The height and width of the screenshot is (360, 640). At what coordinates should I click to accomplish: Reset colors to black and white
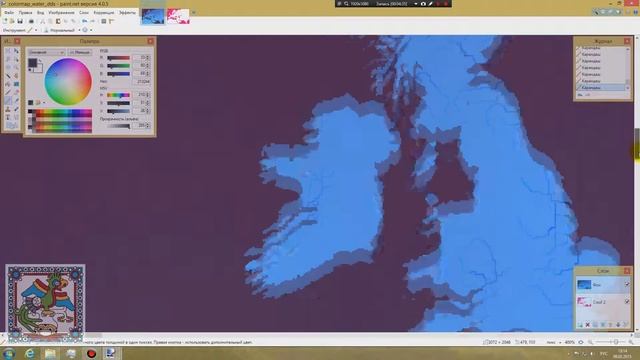(x=30, y=70)
